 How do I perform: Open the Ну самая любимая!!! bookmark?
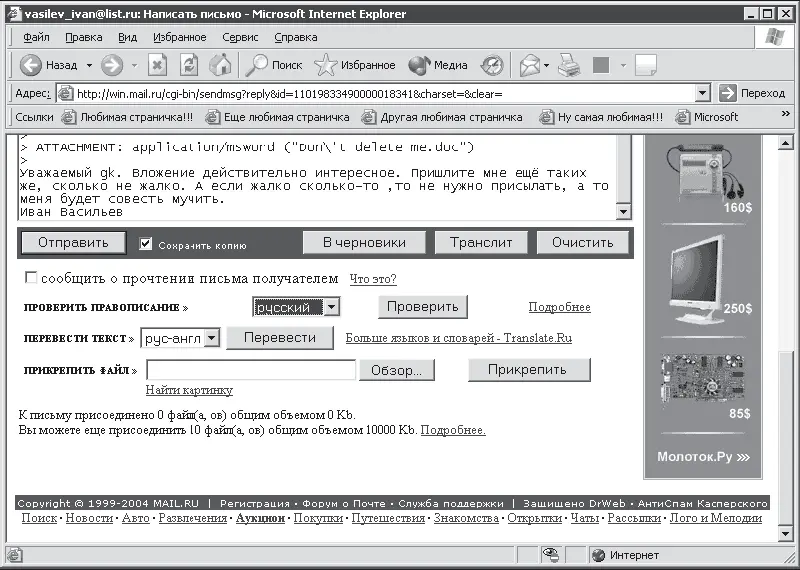point(602,117)
